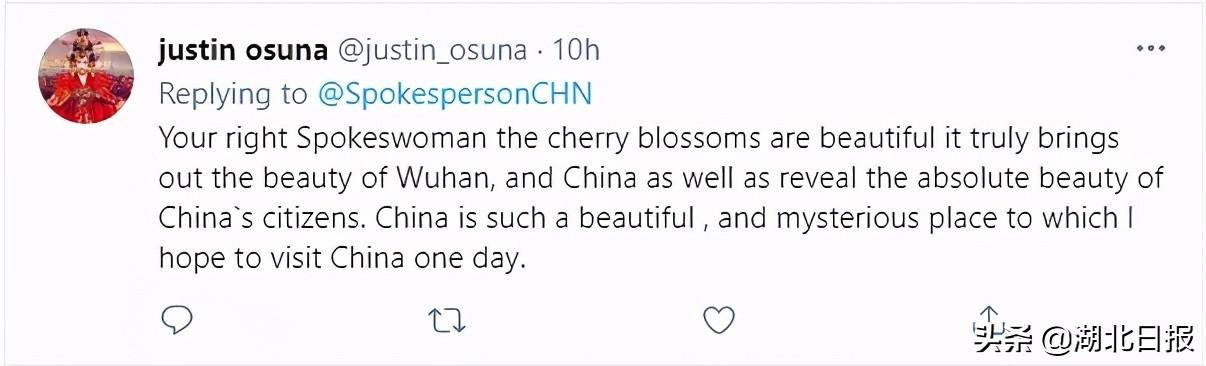This screenshot has height=366, width=1206.
Task: Visit the @SpokespersonCHN mention link
Action: click(x=455, y=94)
